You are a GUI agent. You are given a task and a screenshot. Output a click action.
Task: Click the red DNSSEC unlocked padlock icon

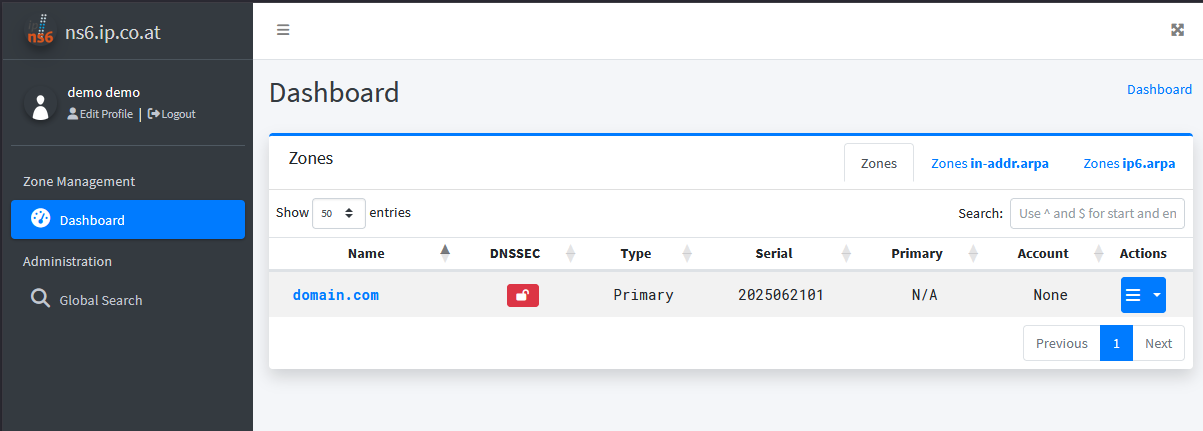click(x=522, y=295)
